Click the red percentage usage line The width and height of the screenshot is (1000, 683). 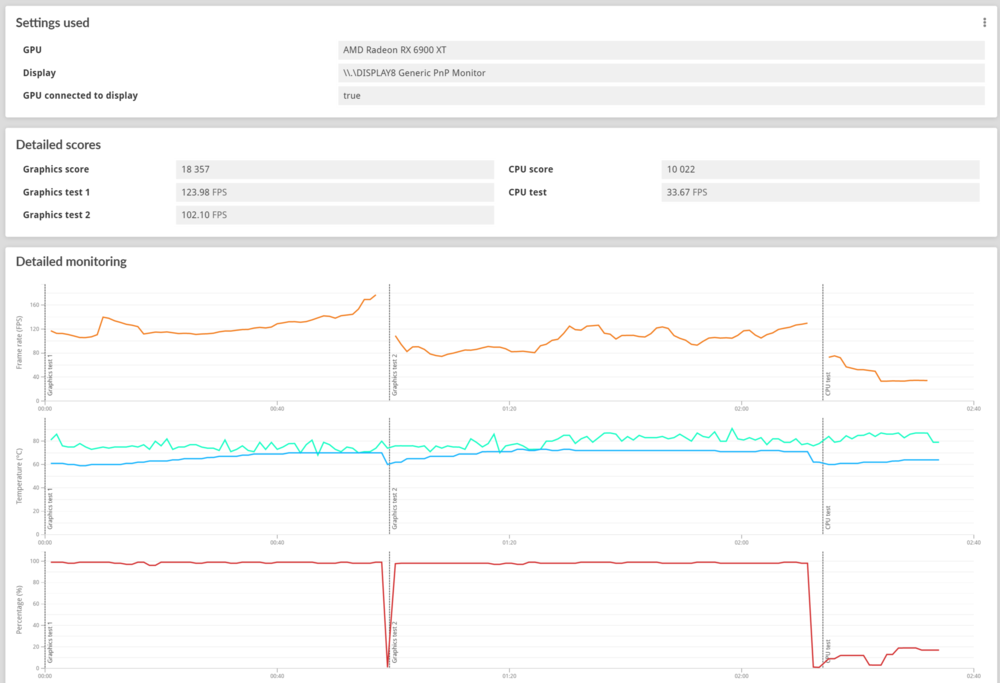click(x=600, y=563)
